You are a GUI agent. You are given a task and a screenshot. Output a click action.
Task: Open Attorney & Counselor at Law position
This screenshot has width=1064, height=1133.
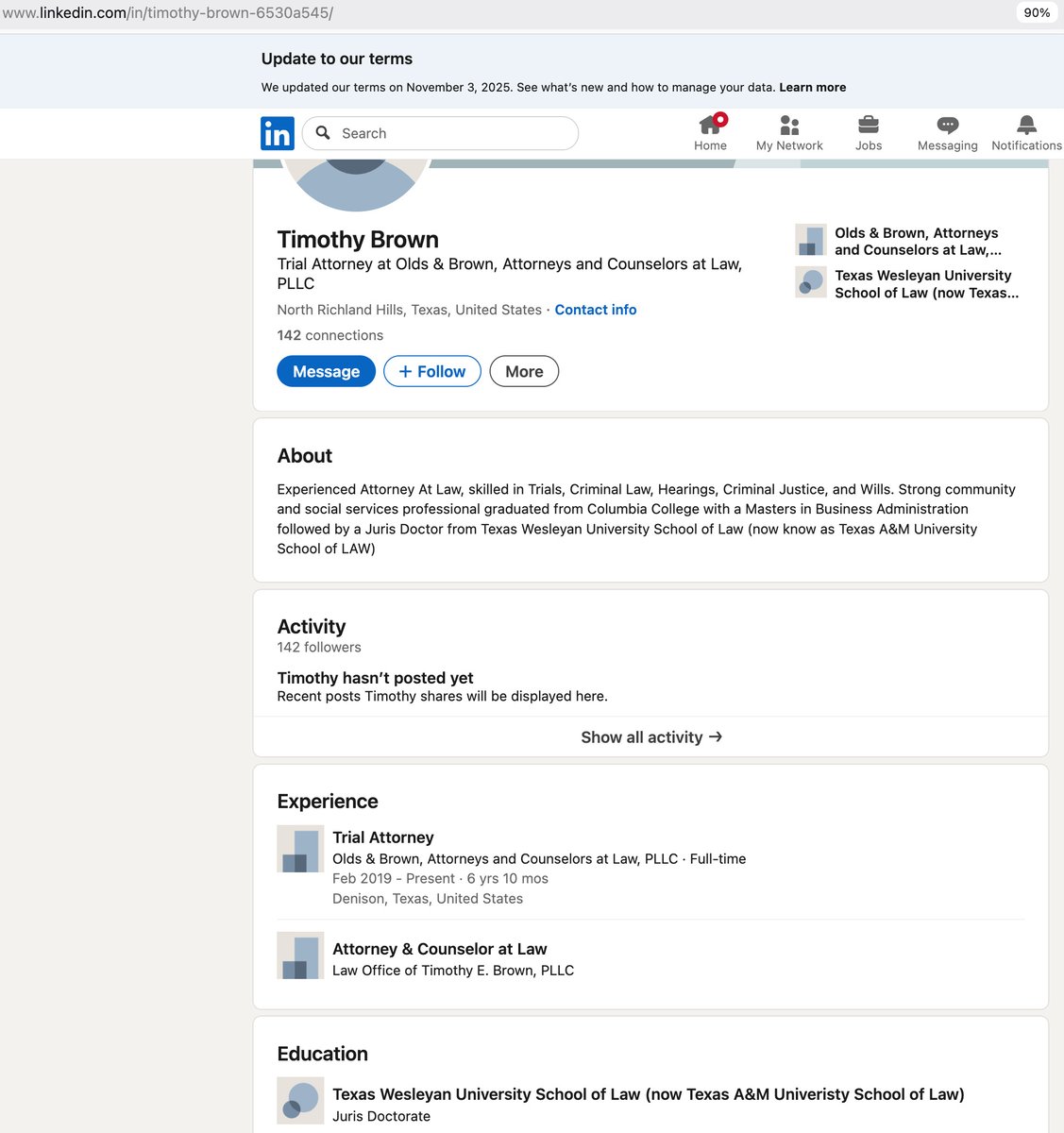(440, 949)
